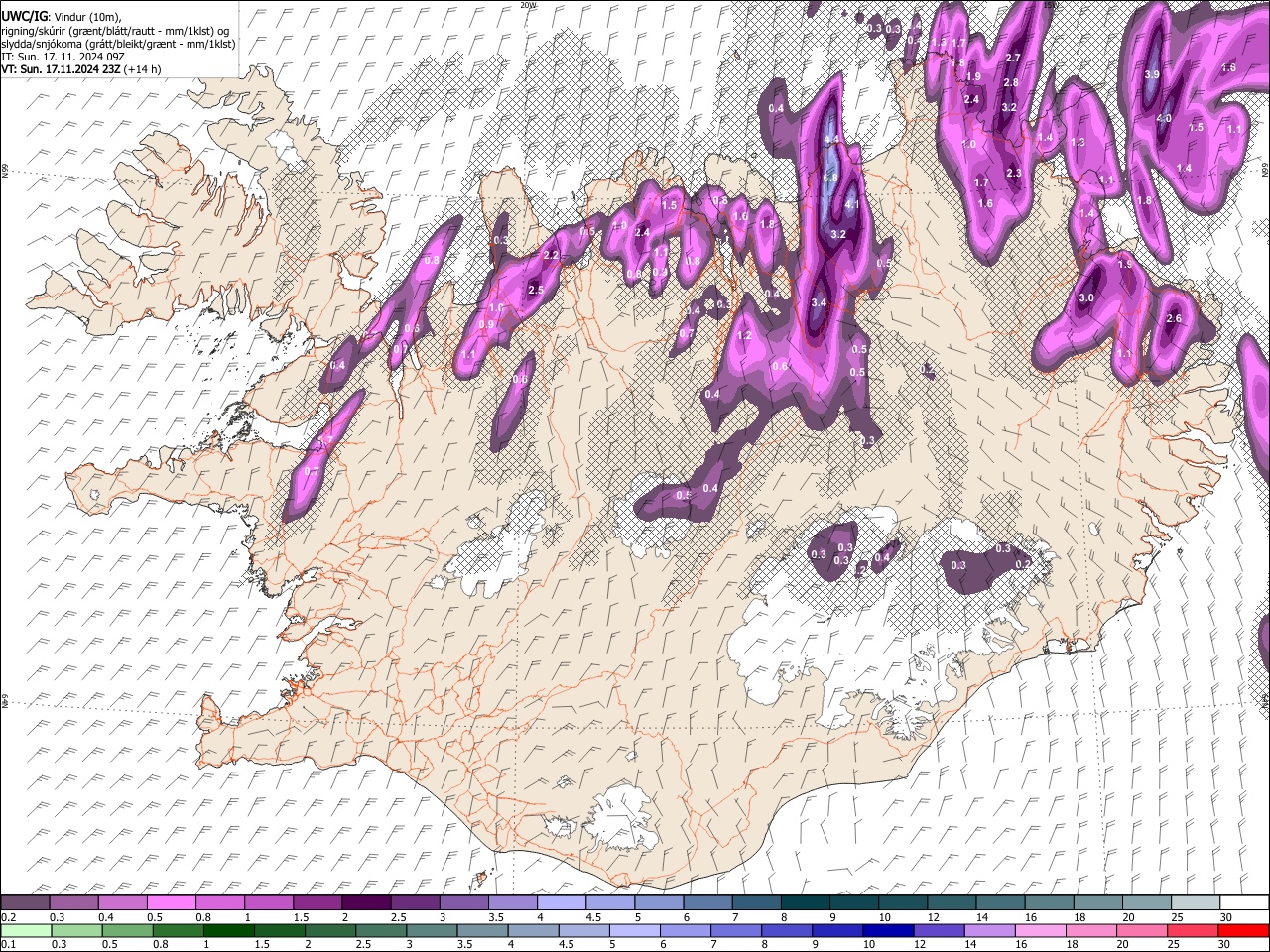Click the 3.0 value over the eastern snow patch
The height and width of the screenshot is (952, 1270).
coord(1086,297)
